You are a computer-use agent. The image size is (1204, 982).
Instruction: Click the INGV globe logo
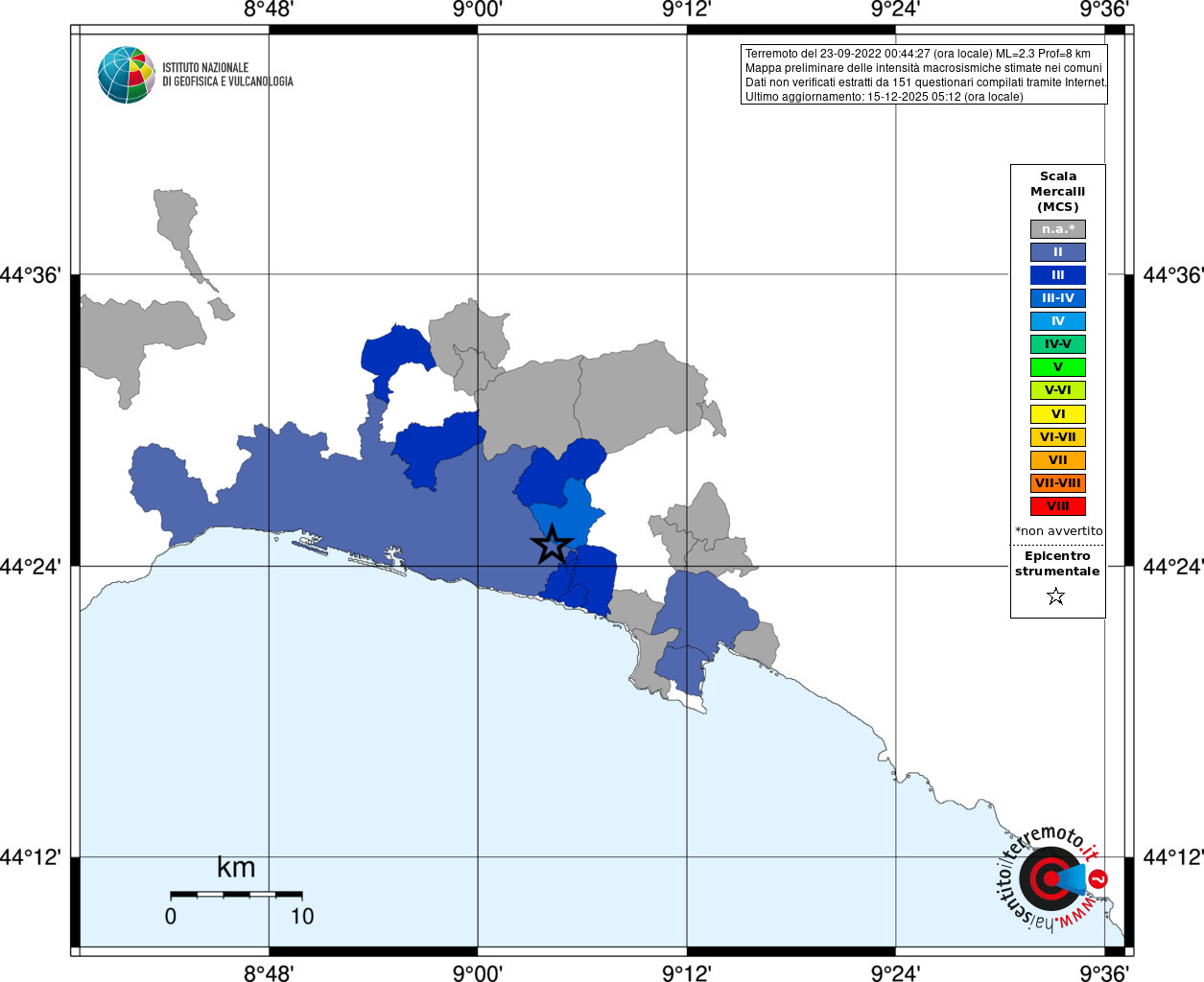[x=127, y=75]
